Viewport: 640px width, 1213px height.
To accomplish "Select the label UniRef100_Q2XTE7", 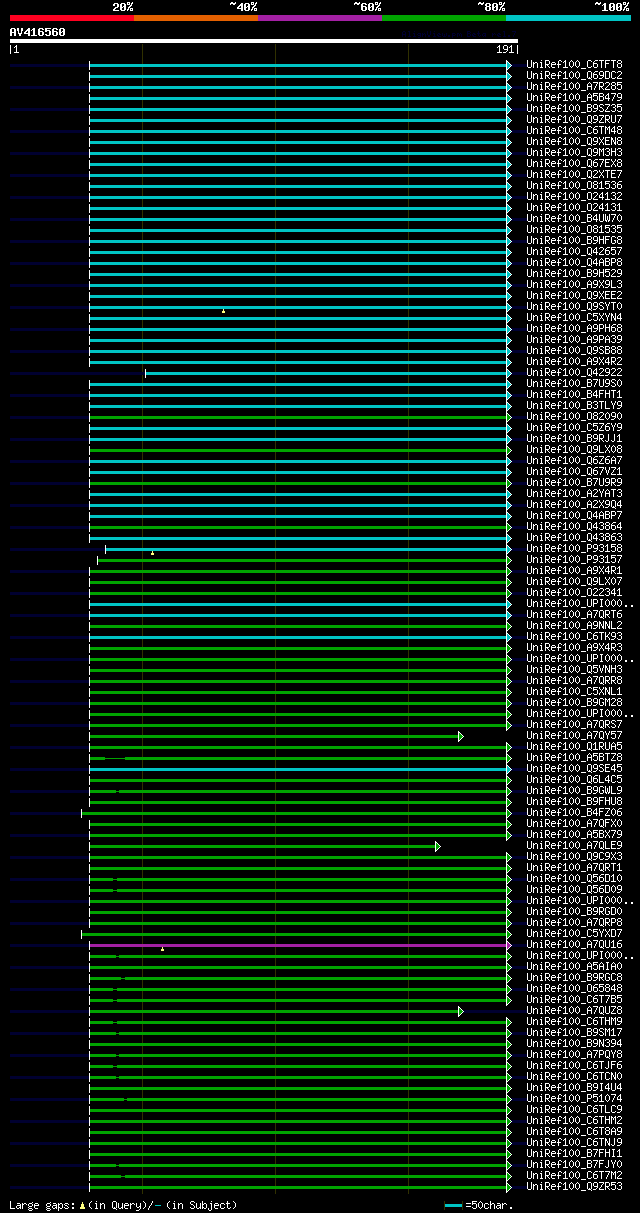I will [574, 174].
